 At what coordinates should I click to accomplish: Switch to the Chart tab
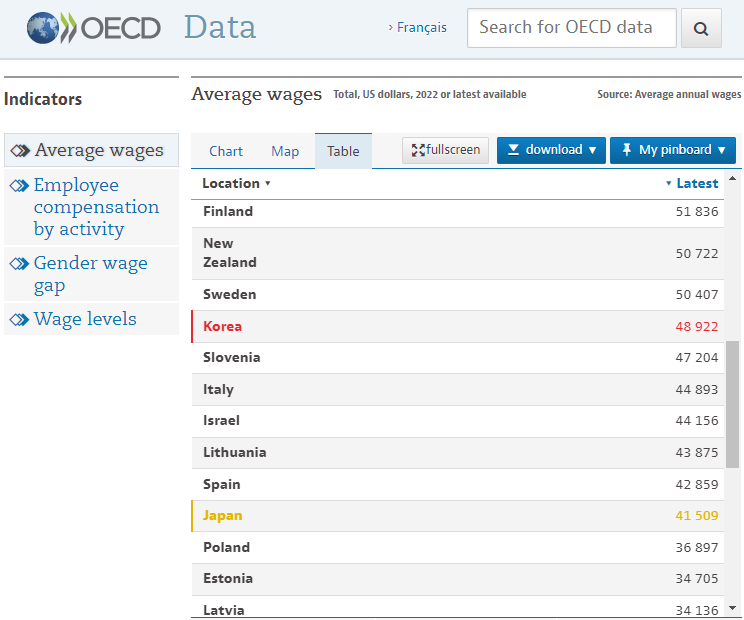226,151
